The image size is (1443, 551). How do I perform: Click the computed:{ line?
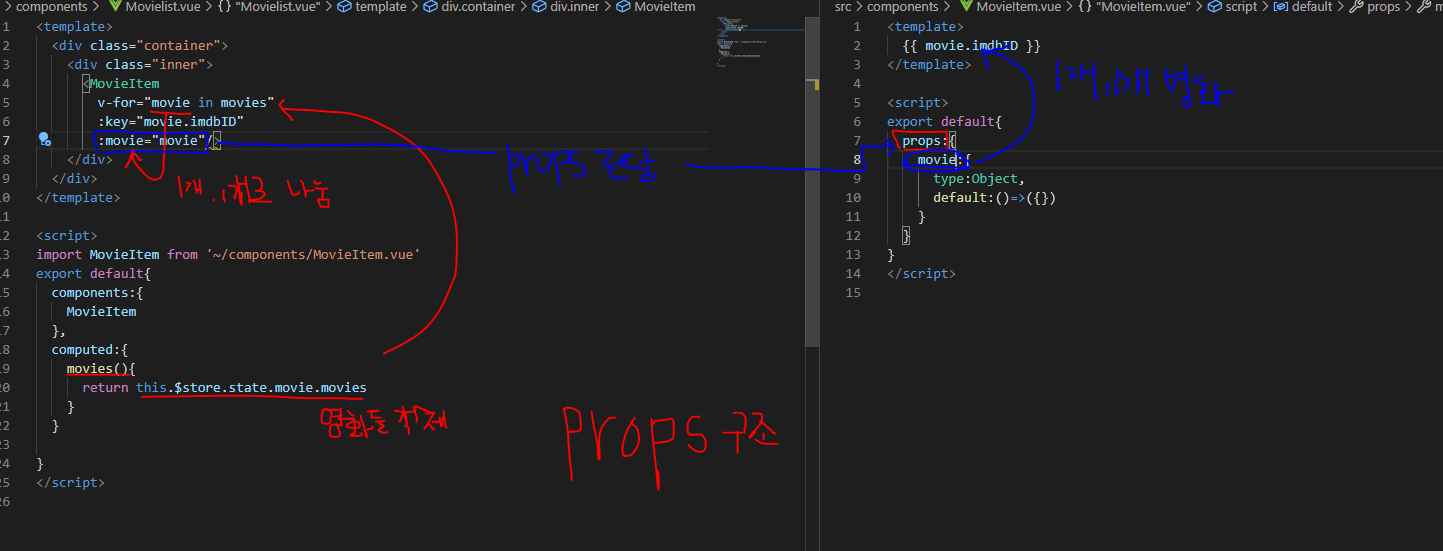tap(90, 349)
